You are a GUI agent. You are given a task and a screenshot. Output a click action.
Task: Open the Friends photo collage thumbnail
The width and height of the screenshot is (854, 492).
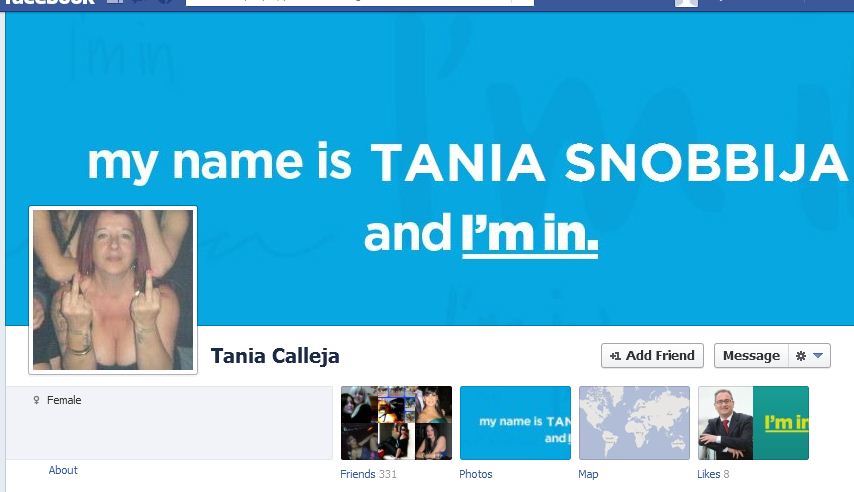tap(396, 423)
